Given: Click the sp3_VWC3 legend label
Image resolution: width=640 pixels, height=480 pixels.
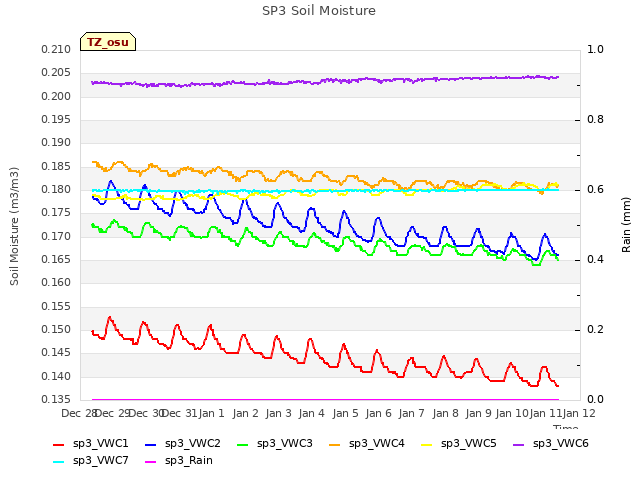Looking at the screenshot, I should (284, 444).
